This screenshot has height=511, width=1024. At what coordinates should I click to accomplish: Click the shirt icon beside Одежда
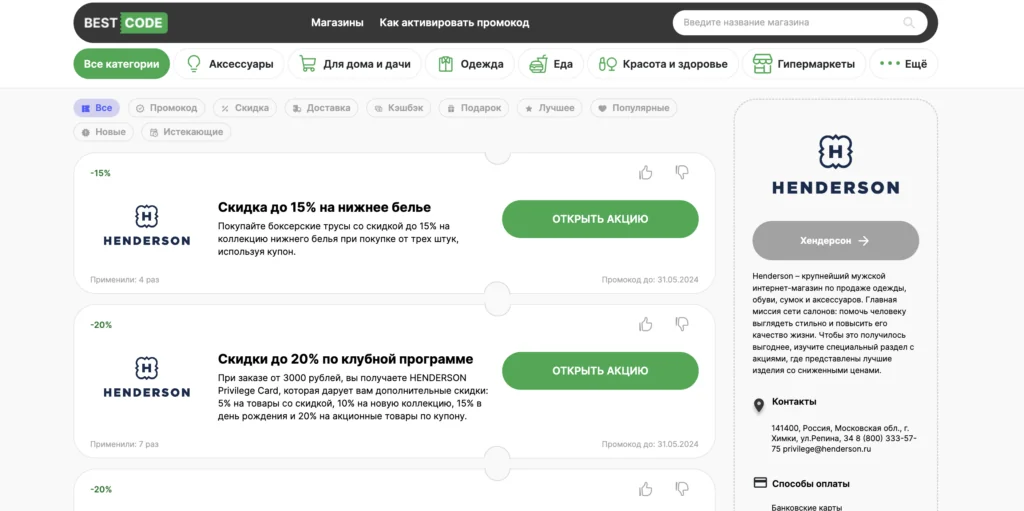[445, 64]
